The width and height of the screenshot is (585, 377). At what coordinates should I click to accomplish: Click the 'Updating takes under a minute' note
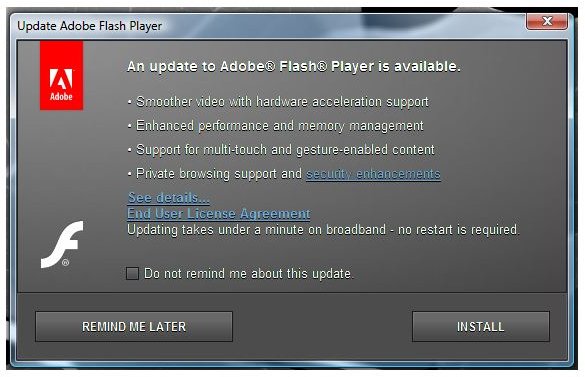pos(323,230)
